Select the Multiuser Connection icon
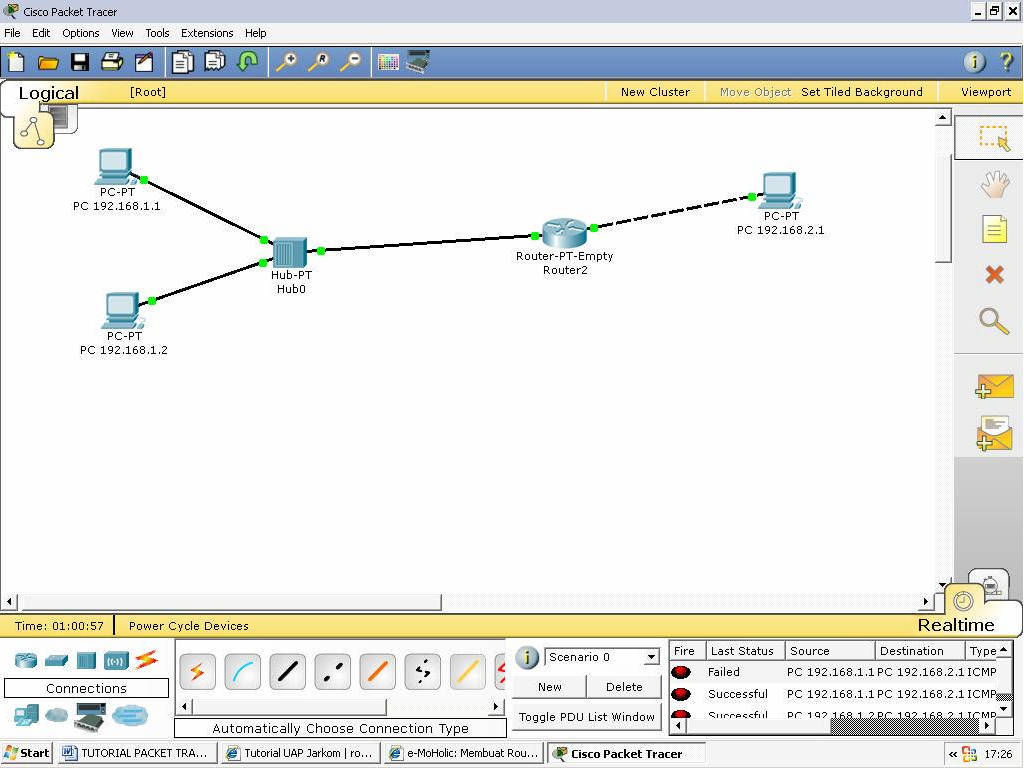 point(130,716)
